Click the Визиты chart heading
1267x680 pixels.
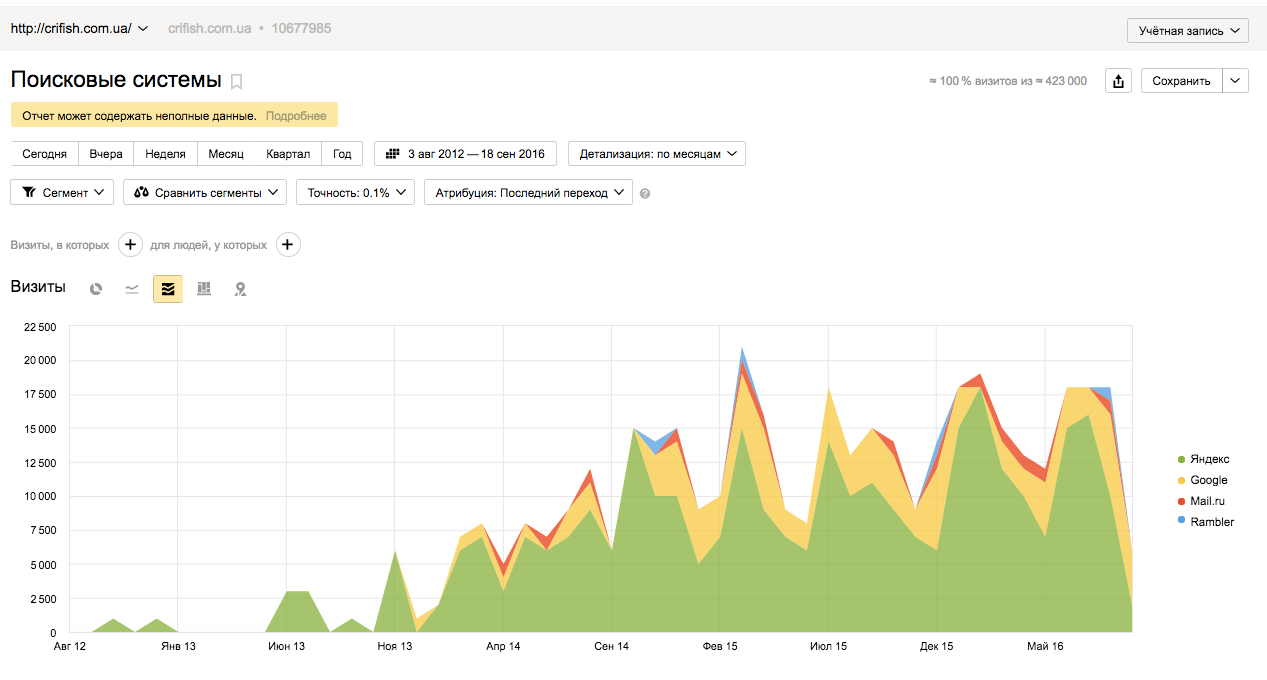(x=38, y=287)
